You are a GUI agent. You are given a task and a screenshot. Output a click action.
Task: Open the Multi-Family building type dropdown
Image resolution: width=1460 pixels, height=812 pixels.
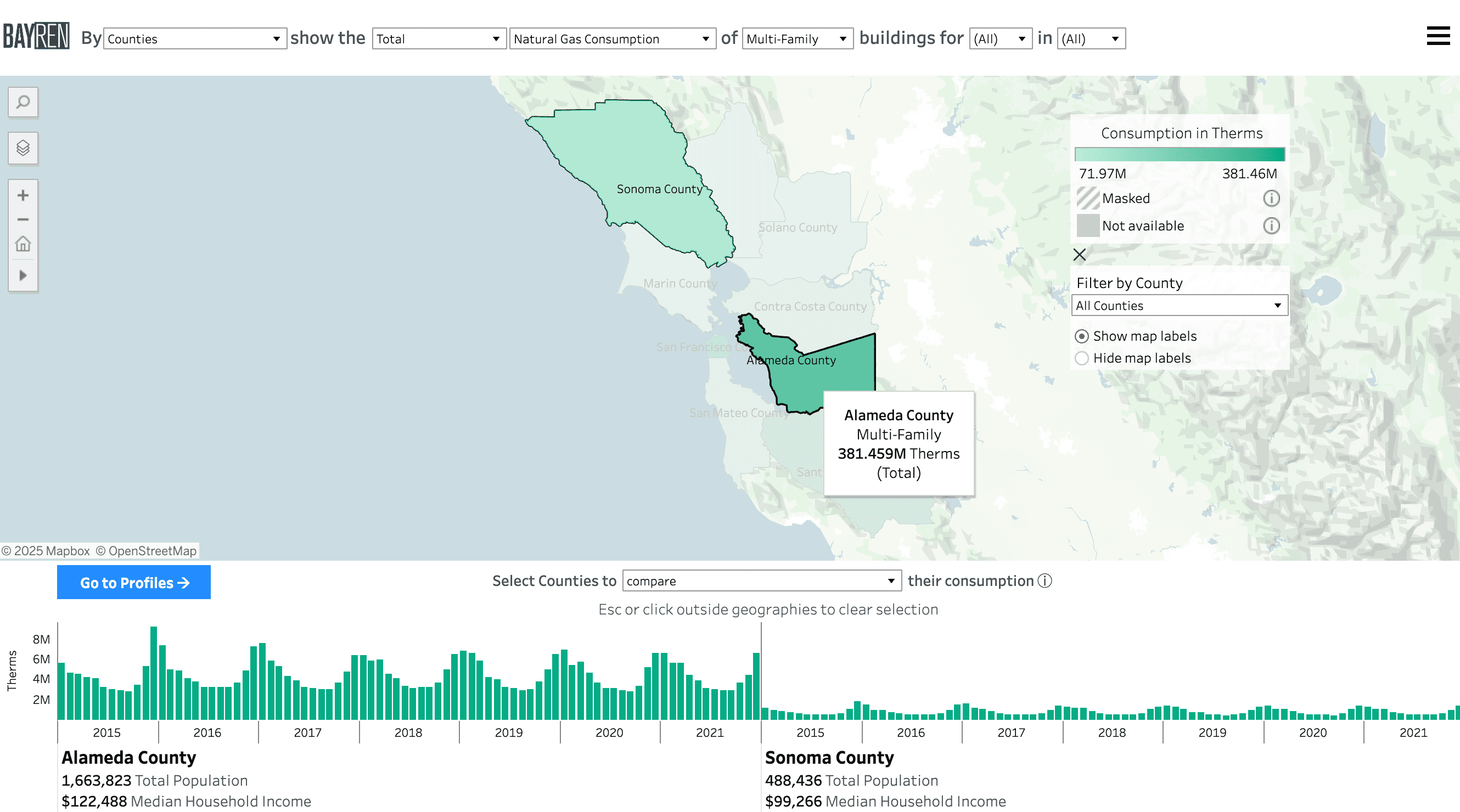click(x=798, y=38)
